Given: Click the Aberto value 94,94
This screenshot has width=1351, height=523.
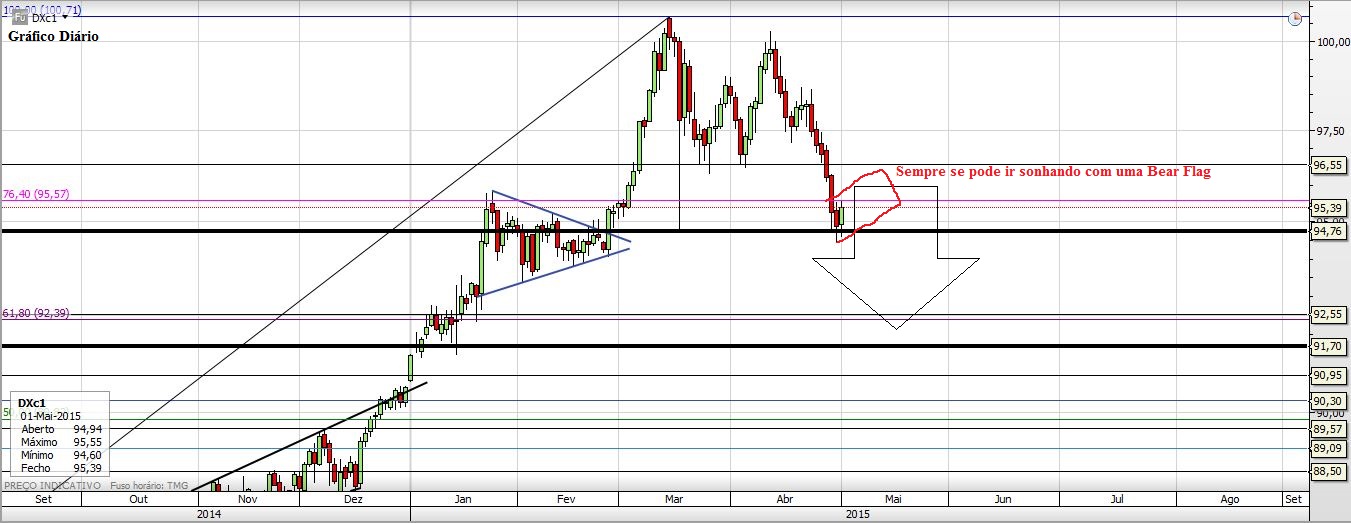Looking at the screenshot, I should coord(88,428).
